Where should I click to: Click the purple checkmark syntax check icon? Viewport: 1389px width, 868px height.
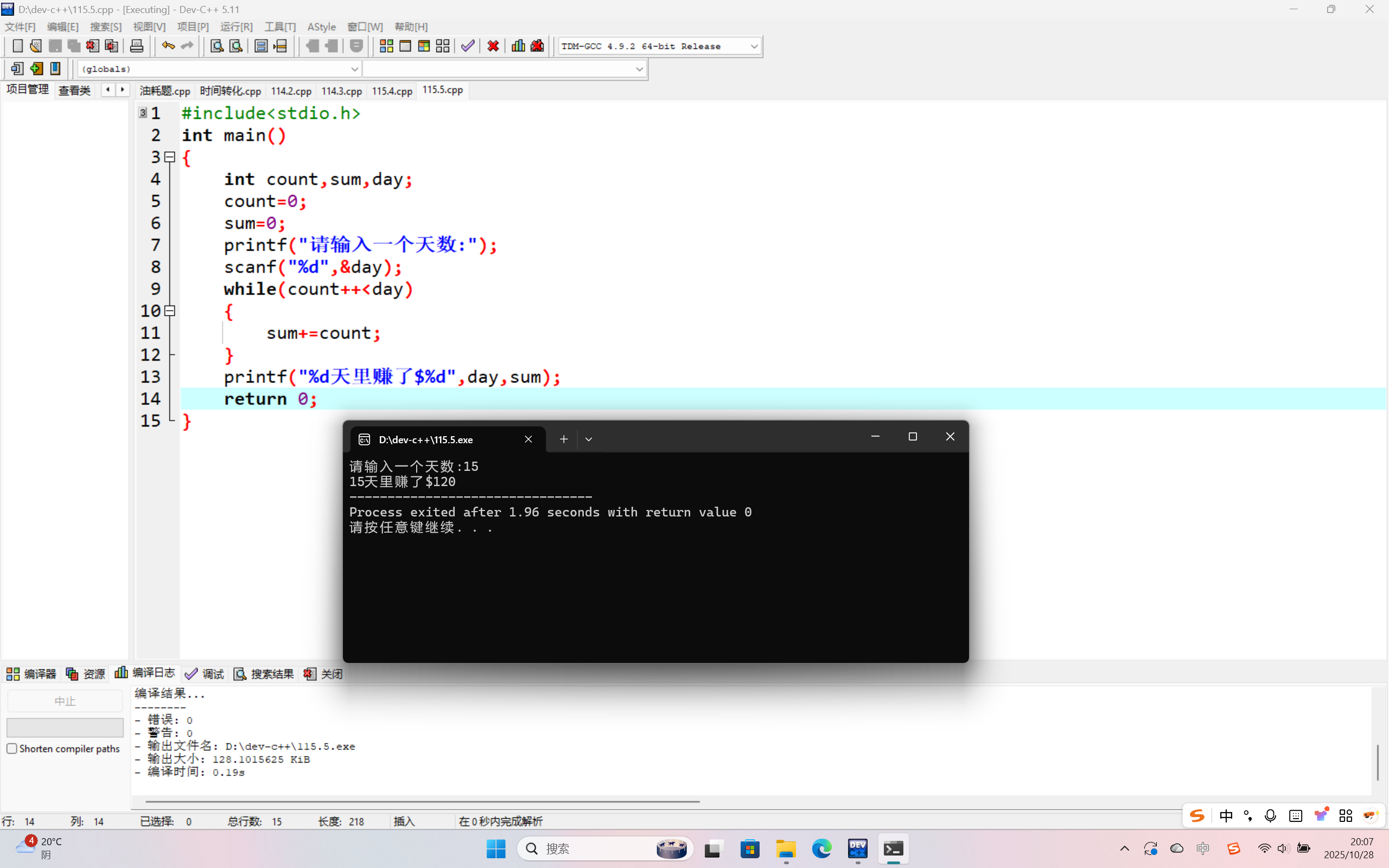468,46
